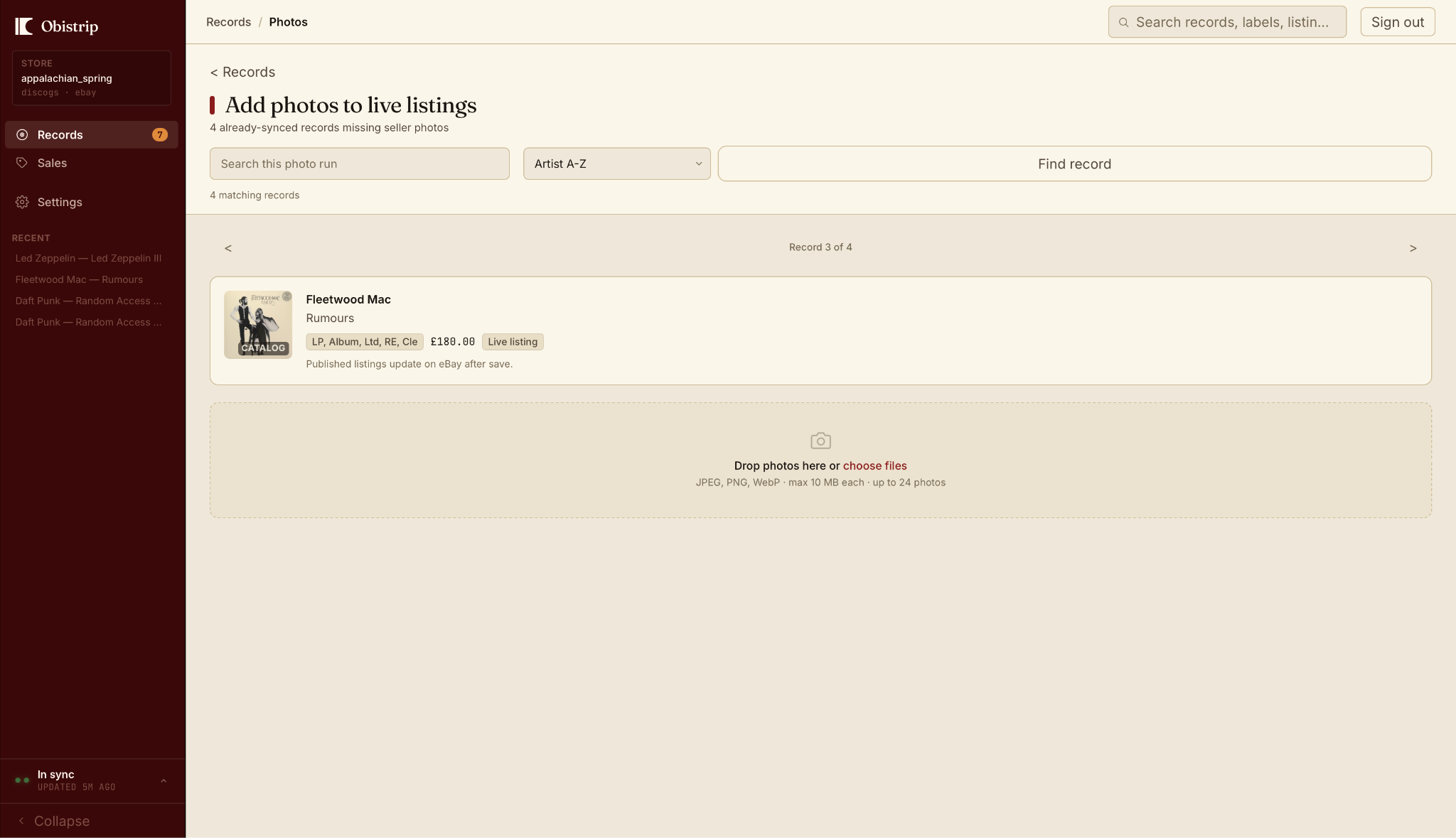Image resolution: width=1456 pixels, height=838 pixels.
Task: Click the Fleetwood Mac artist name
Action: click(x=348, y=299)
